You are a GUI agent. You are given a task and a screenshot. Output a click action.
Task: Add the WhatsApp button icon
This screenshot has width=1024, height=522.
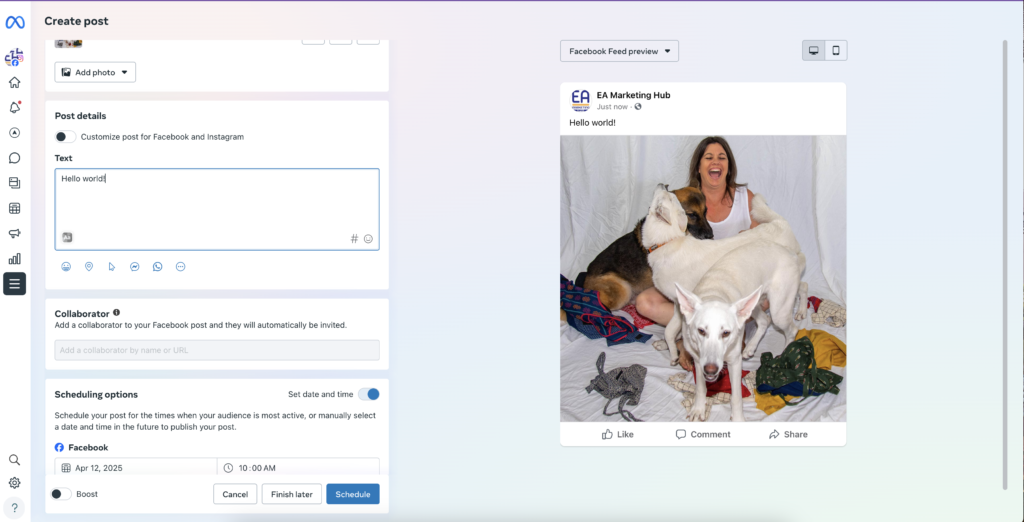pyautogui.click(x=157, y=267)
